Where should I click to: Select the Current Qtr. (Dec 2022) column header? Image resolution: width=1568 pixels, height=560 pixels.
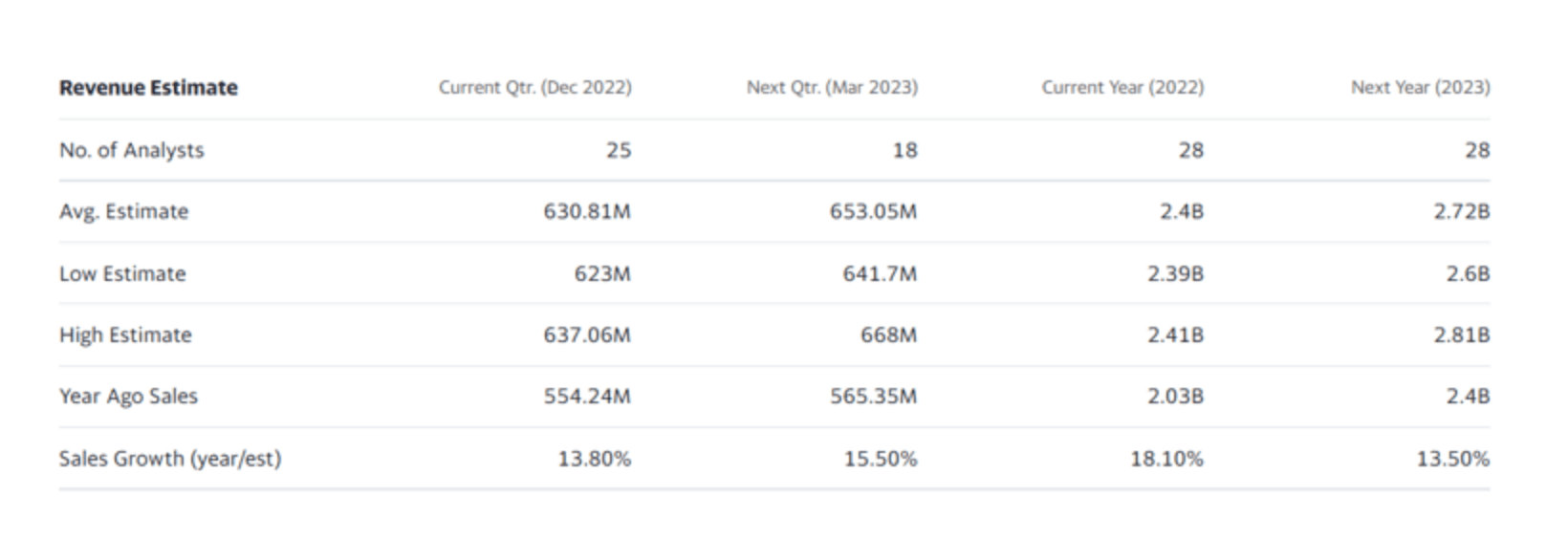pos(534,88)
